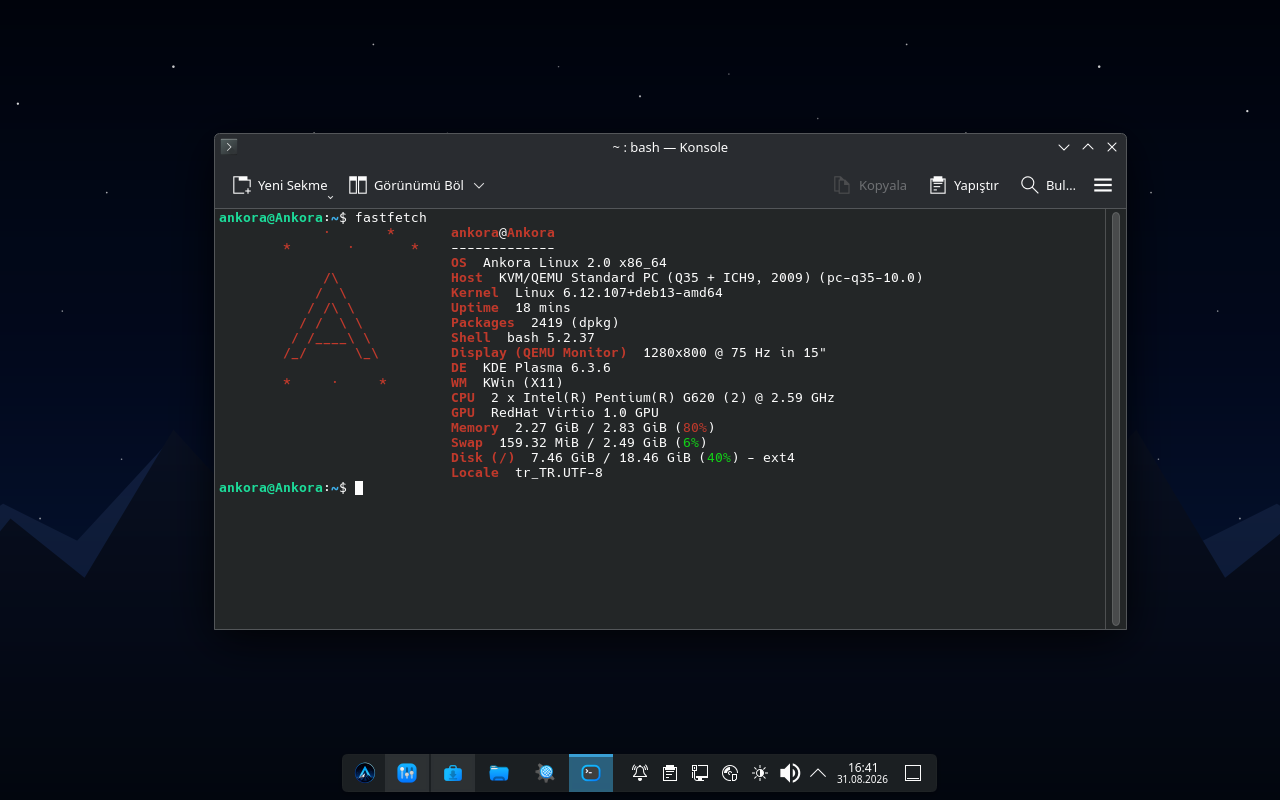Open the Ankora application launcher
This screenshot has width=1280, height=800.
click(x=365, y=773)
